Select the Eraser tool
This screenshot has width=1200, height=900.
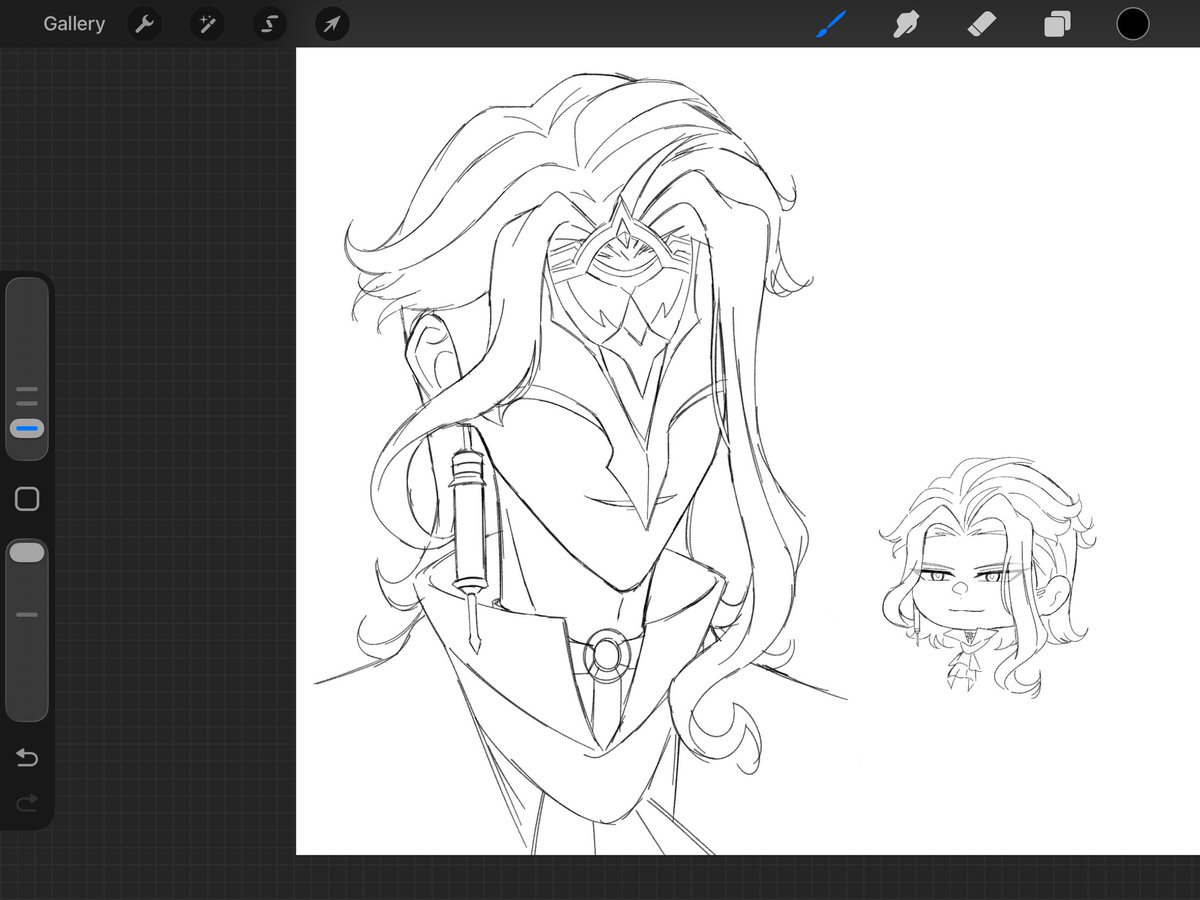(981, 24)
